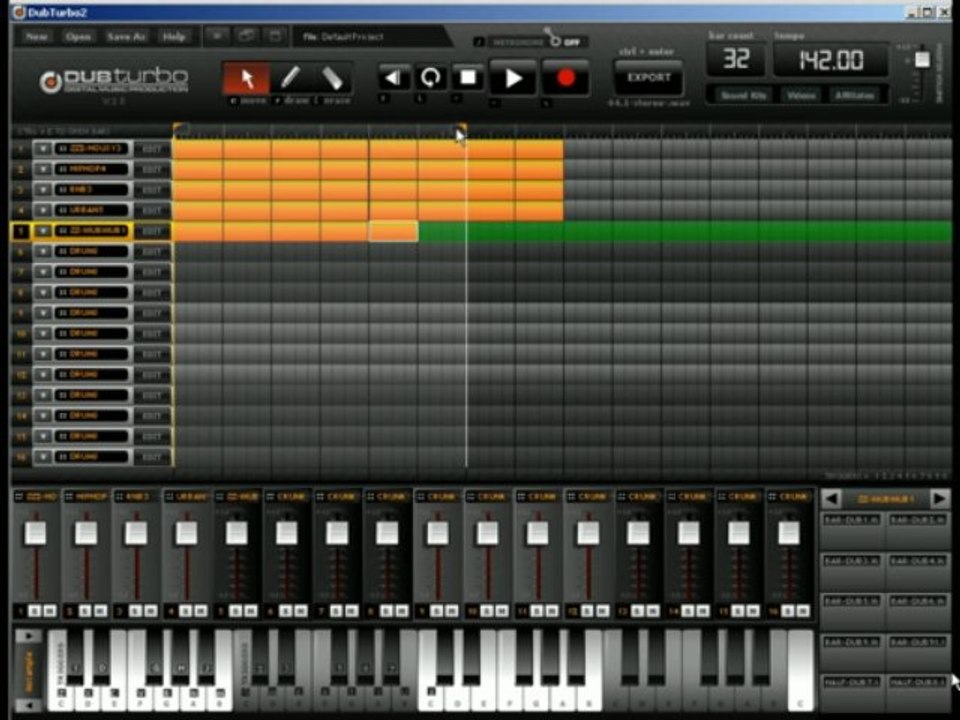Toggle mute on mixer channel 5
This screenshot has height=720, width=960.
pos(251,610)
